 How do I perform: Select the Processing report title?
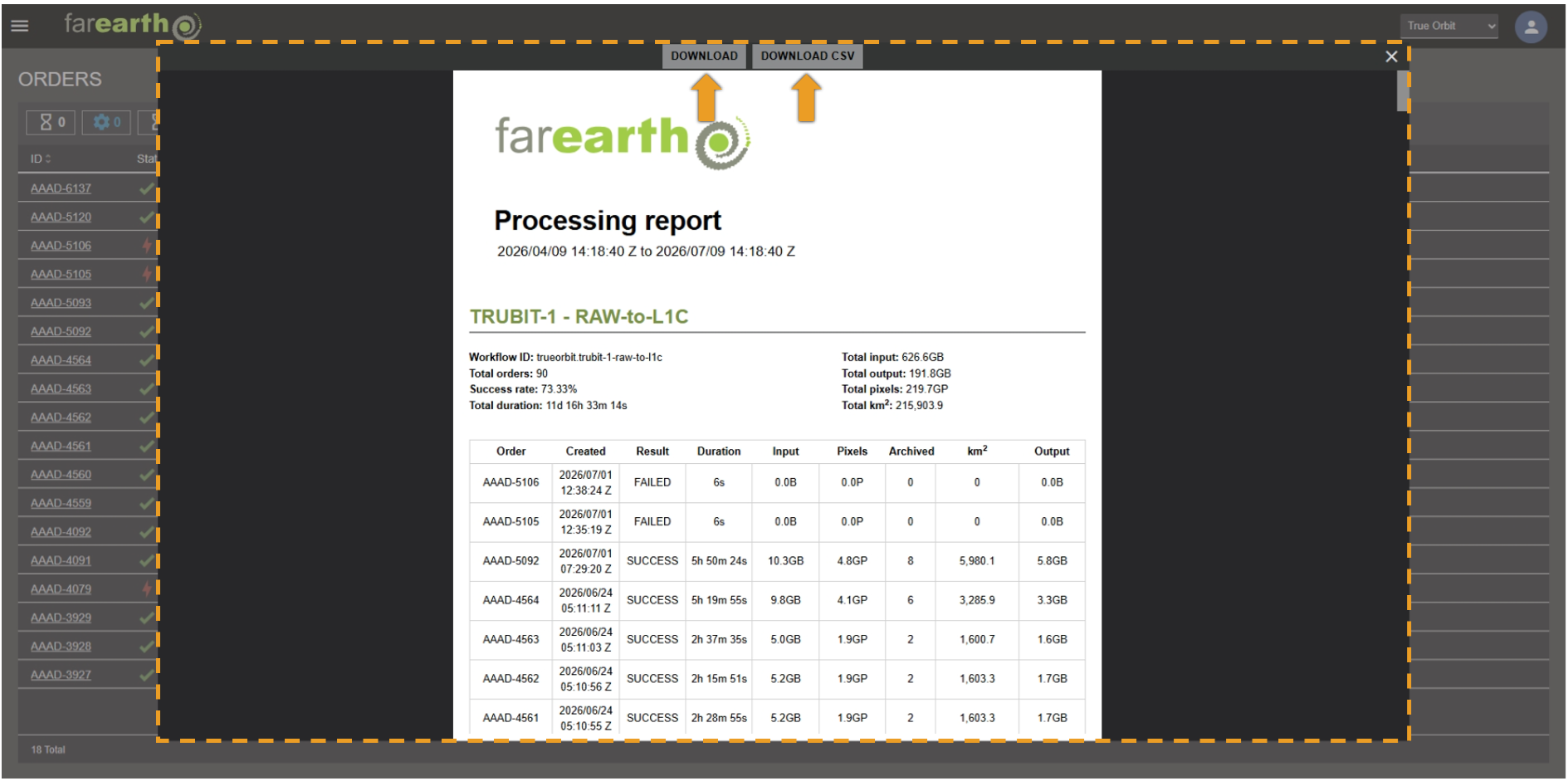click(x=608, y=221)
